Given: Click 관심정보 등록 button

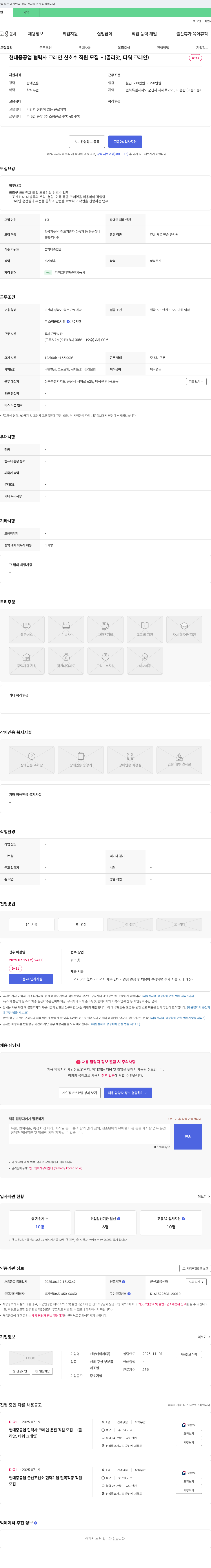Looking at the screenshot, I should coord(87,142).
